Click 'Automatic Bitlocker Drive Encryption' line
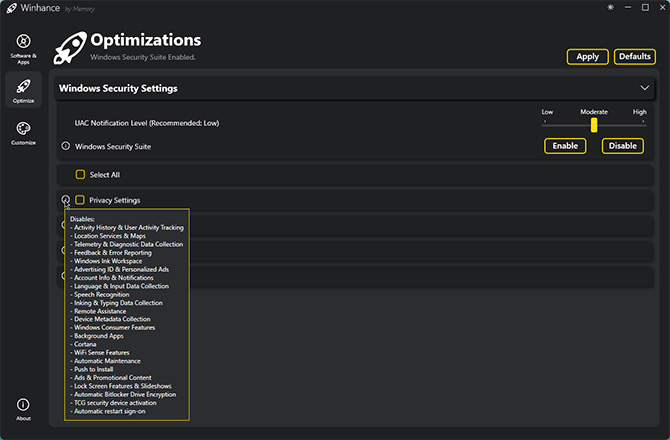The width and height of the screenshot is (670, 440). click(x=125, y=395)
